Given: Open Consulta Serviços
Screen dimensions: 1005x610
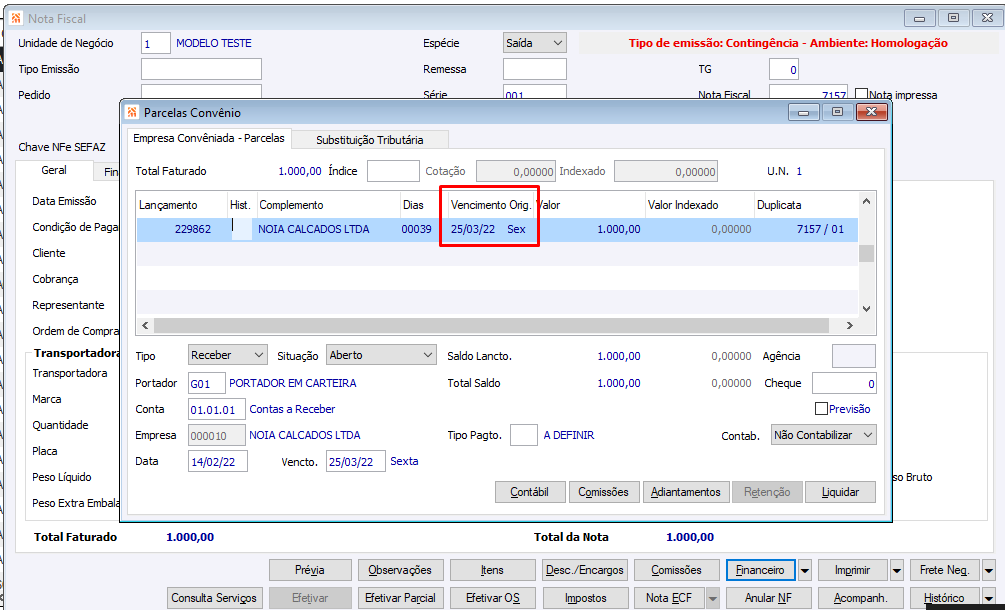Looking at the screenshot, I should click(214, 598).
